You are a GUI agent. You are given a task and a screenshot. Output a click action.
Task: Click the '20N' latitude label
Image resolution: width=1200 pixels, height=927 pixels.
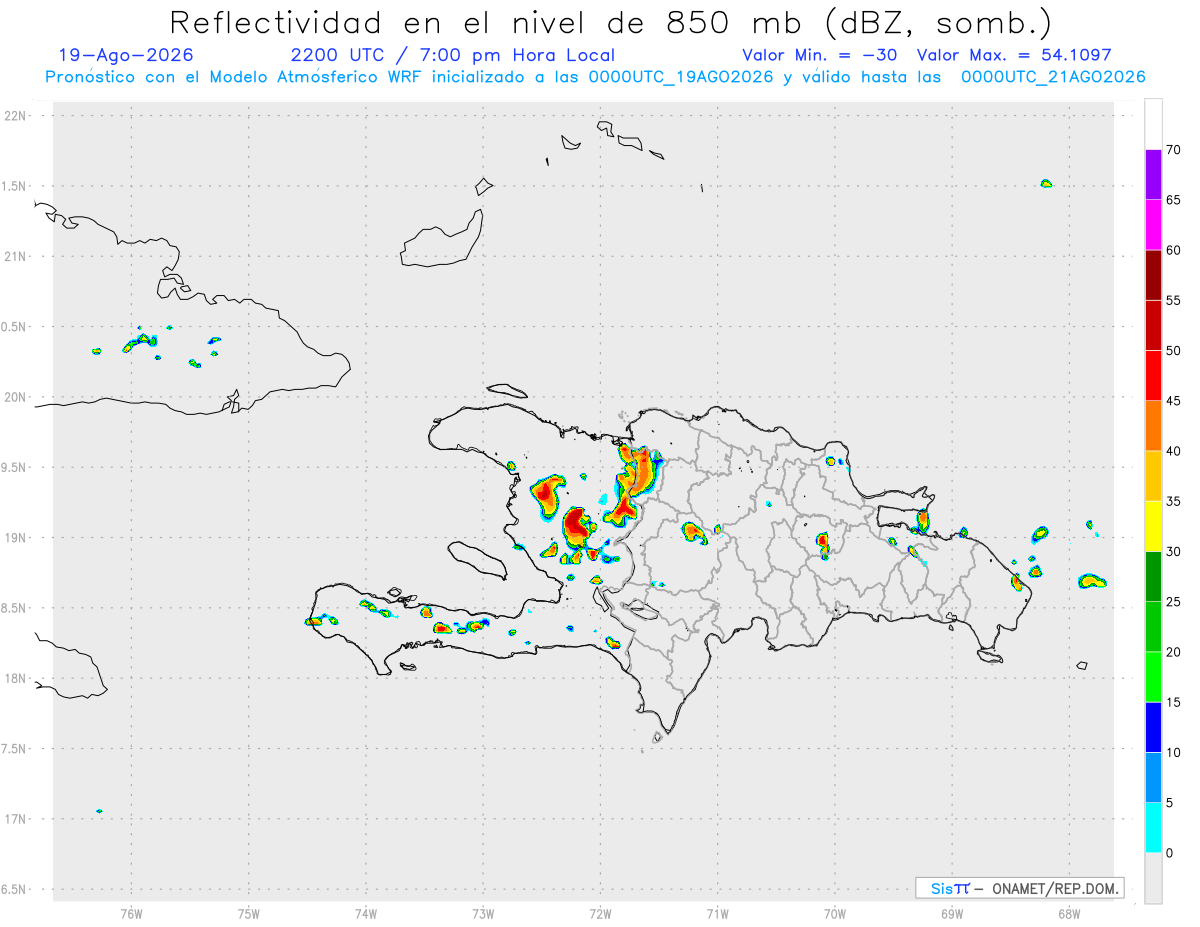[17, 397]
